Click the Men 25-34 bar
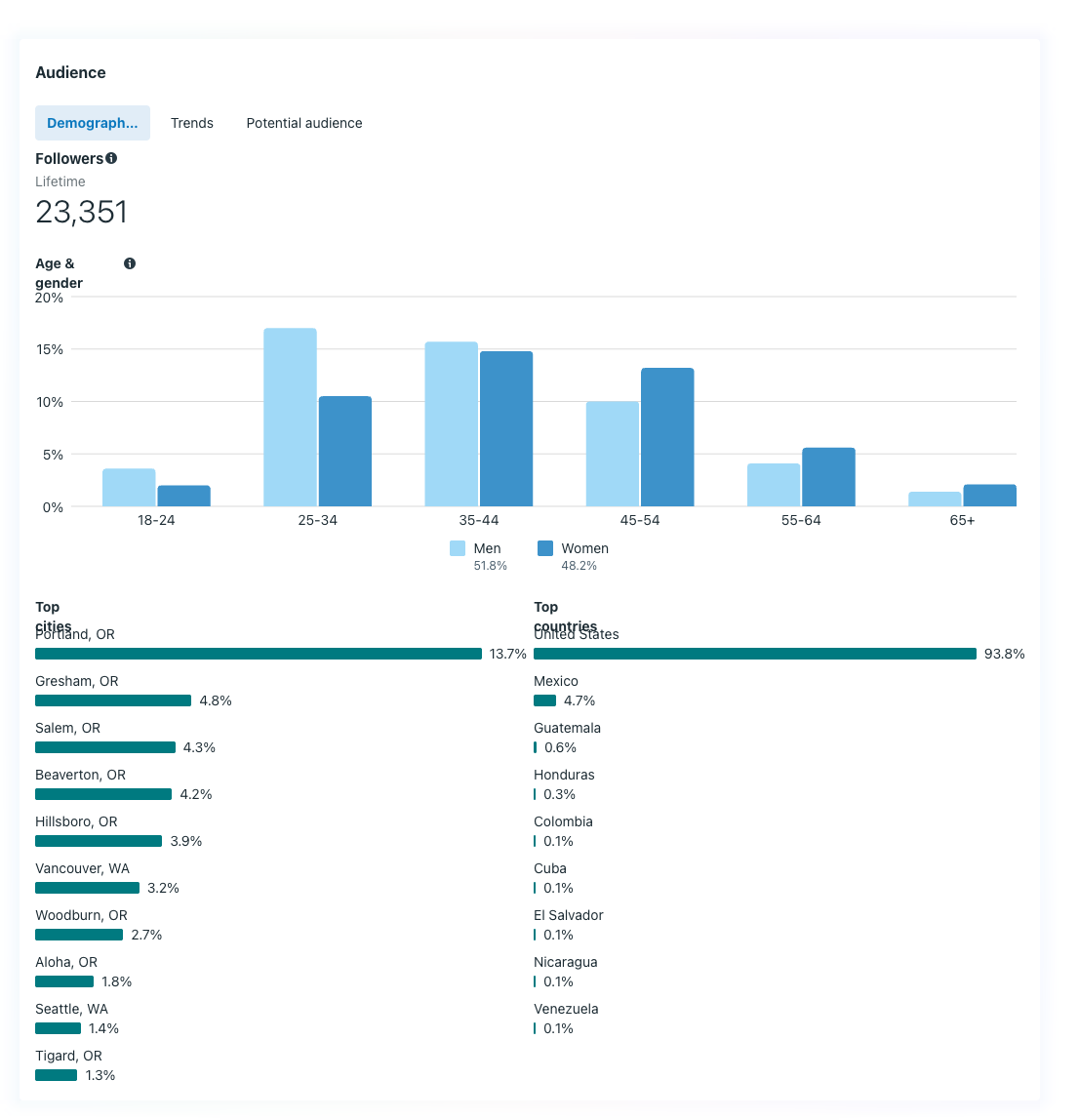Screen dimensions: 1079x1120 pyautogui.click(x=290, y=418)
